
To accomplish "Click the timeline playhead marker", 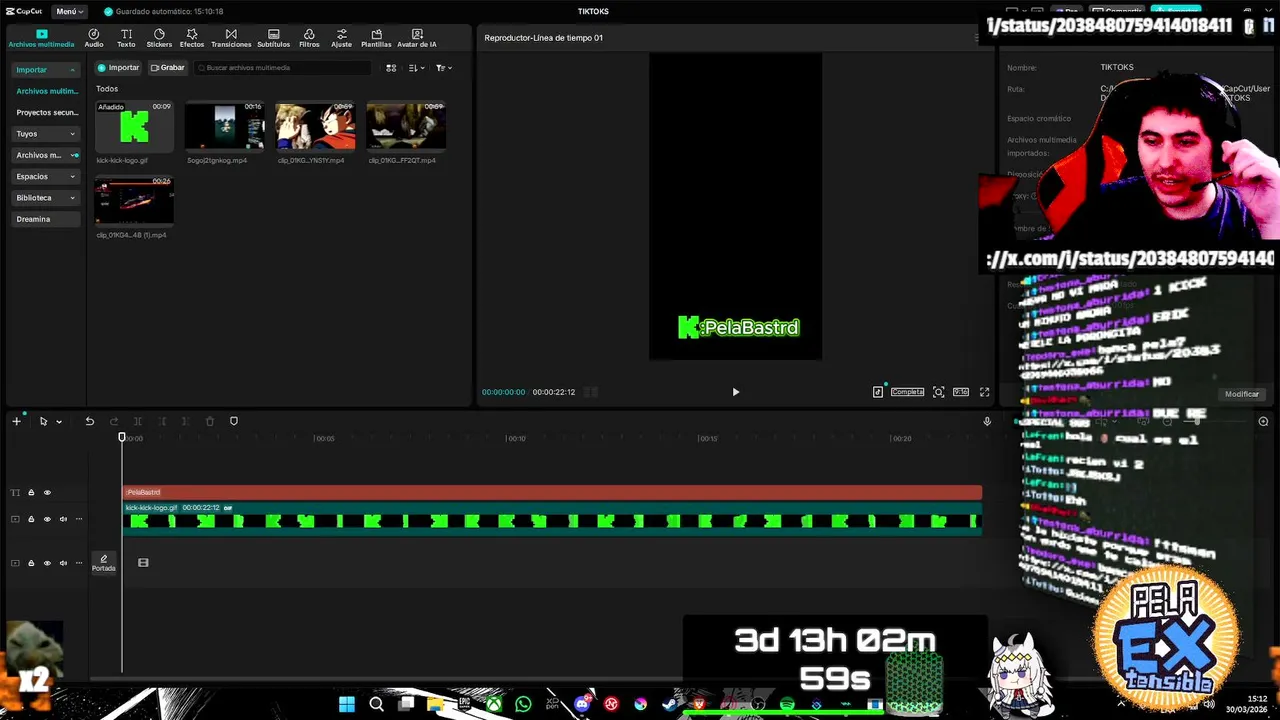I will point(122,437).
